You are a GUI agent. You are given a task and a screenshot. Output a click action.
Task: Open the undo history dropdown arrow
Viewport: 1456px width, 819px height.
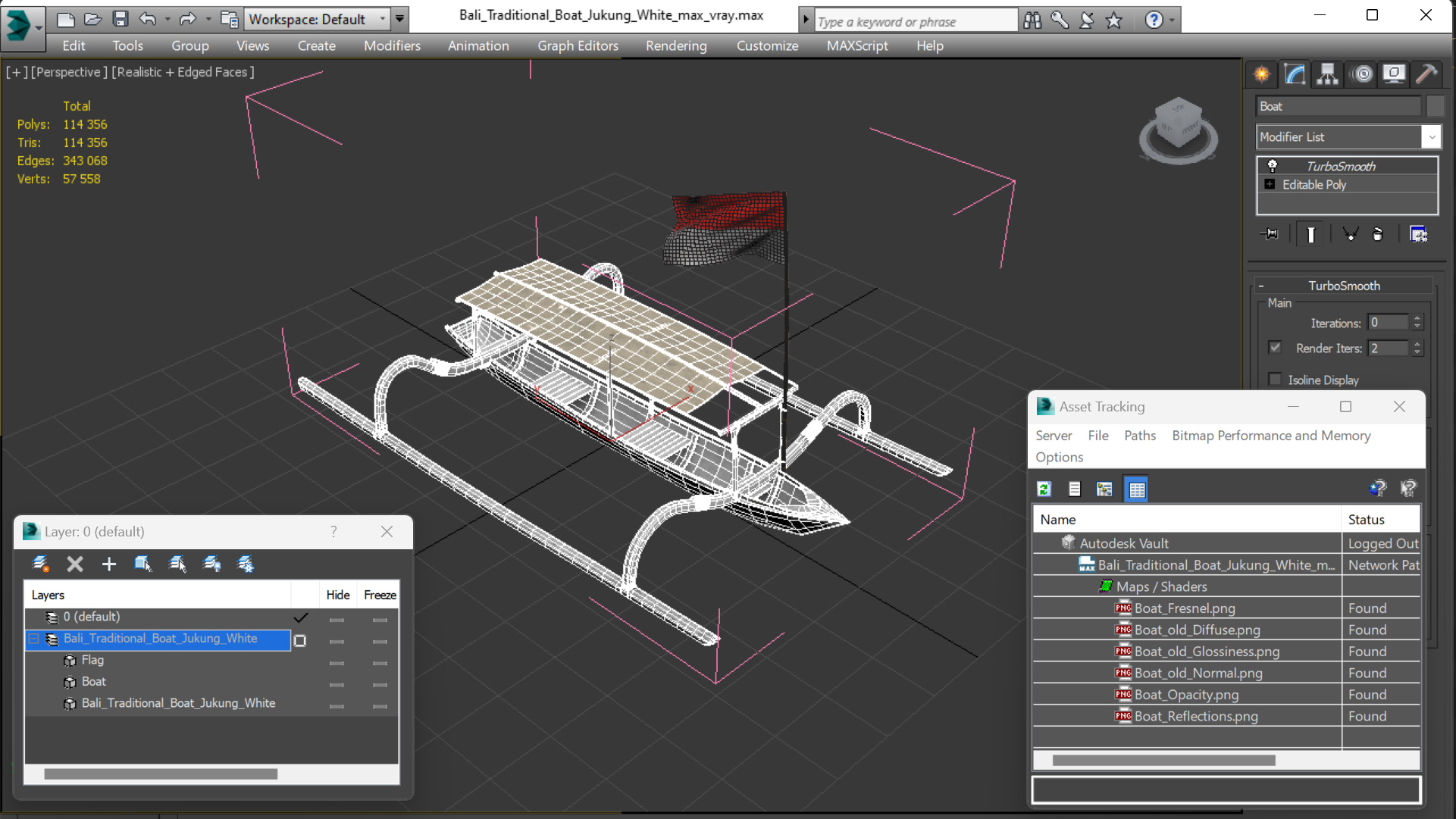[x=168, y=19]
